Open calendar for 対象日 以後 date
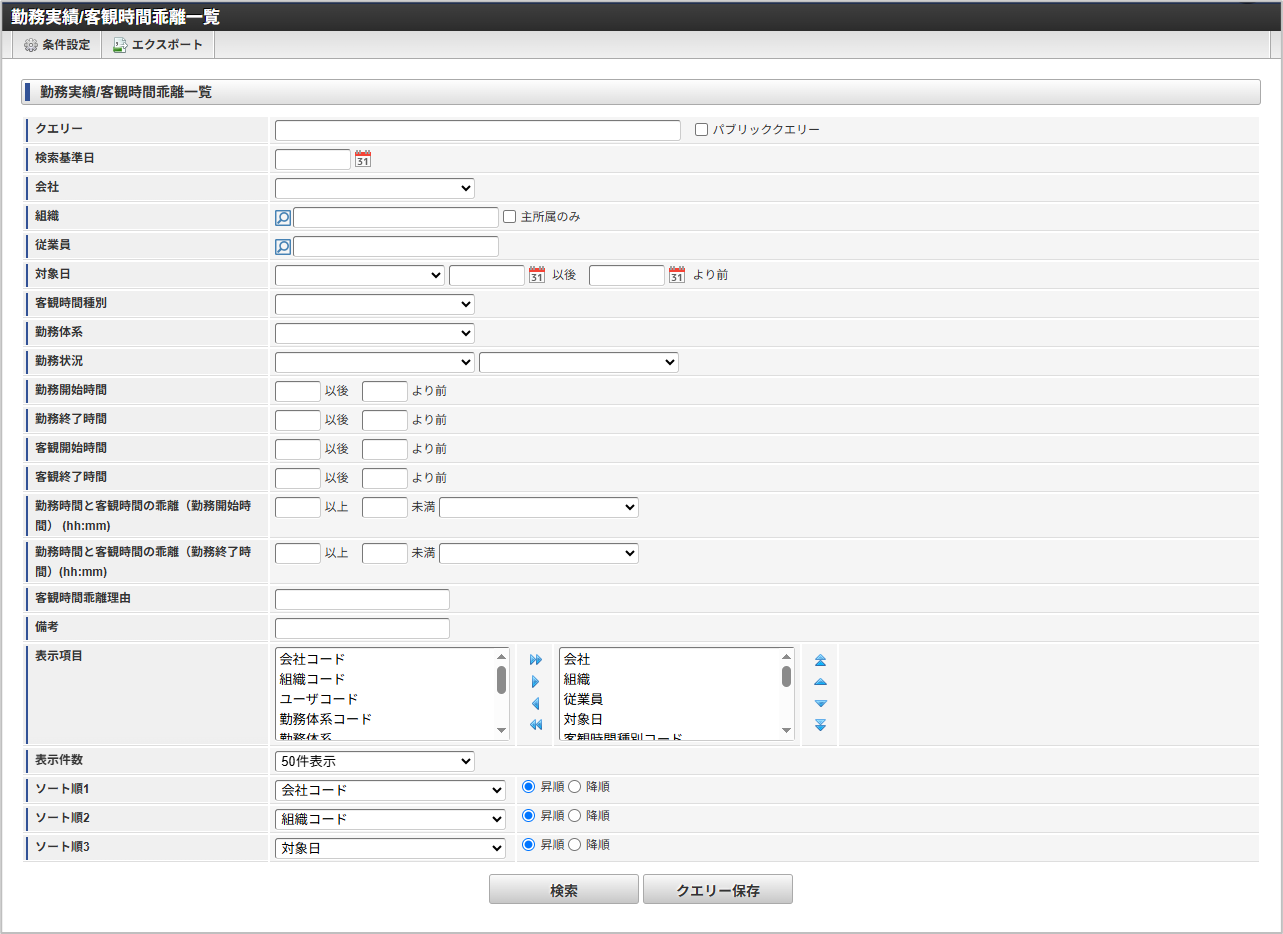The width and height of the screenshot is (1283, 934). 537,275
